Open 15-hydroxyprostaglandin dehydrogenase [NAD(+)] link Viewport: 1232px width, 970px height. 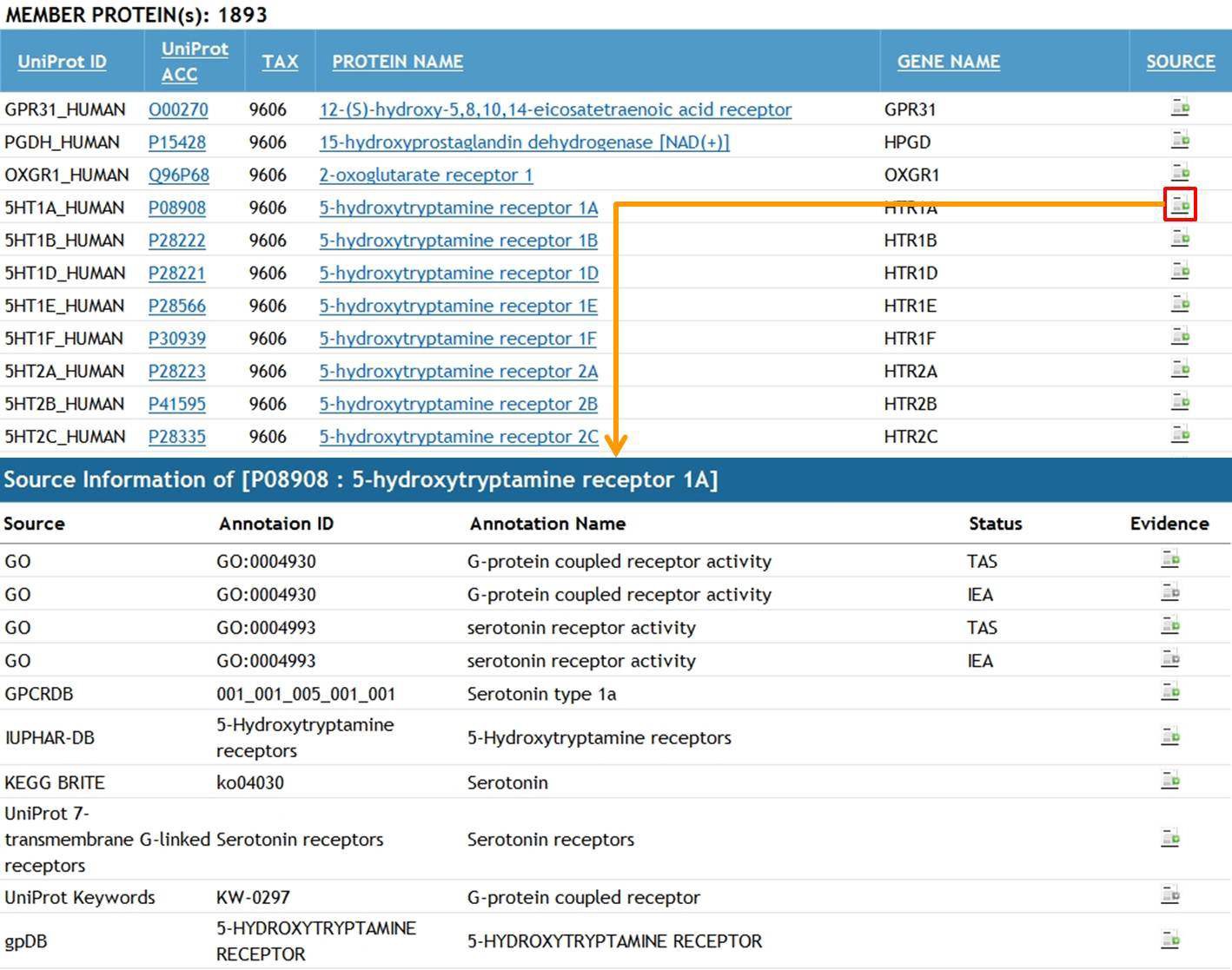click(524, 142)
